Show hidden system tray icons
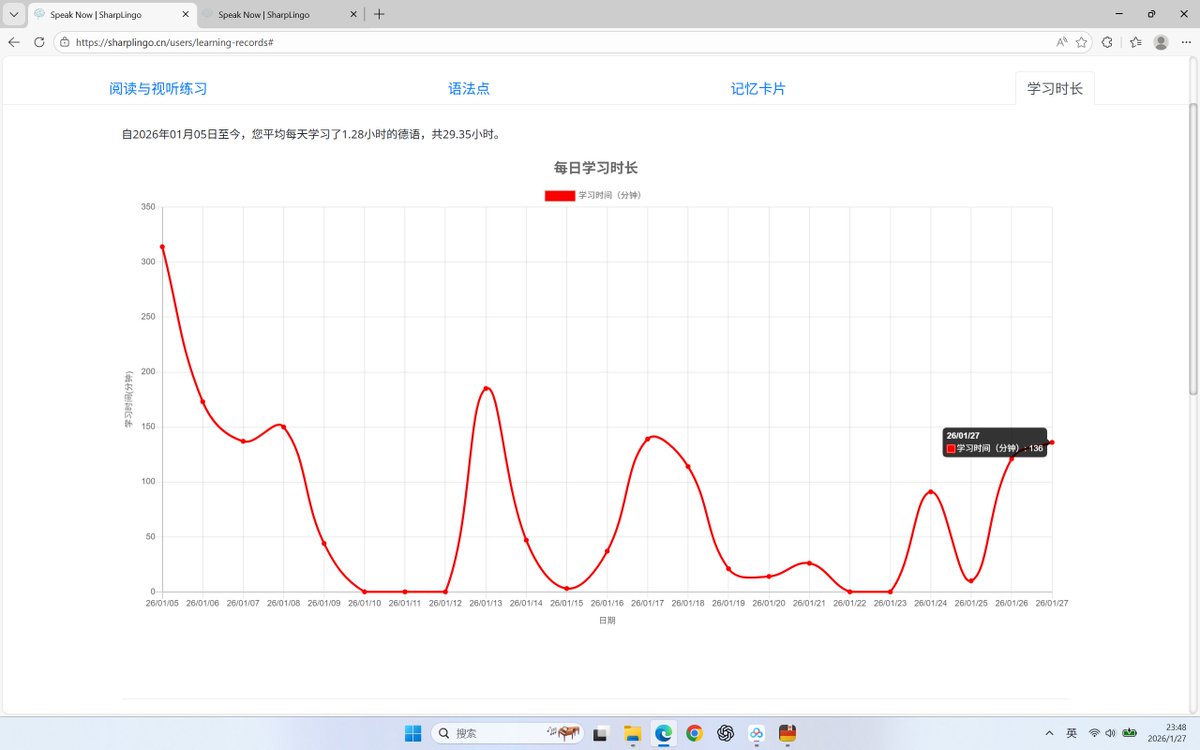The image size is (1200, 750). [1049, 733]
